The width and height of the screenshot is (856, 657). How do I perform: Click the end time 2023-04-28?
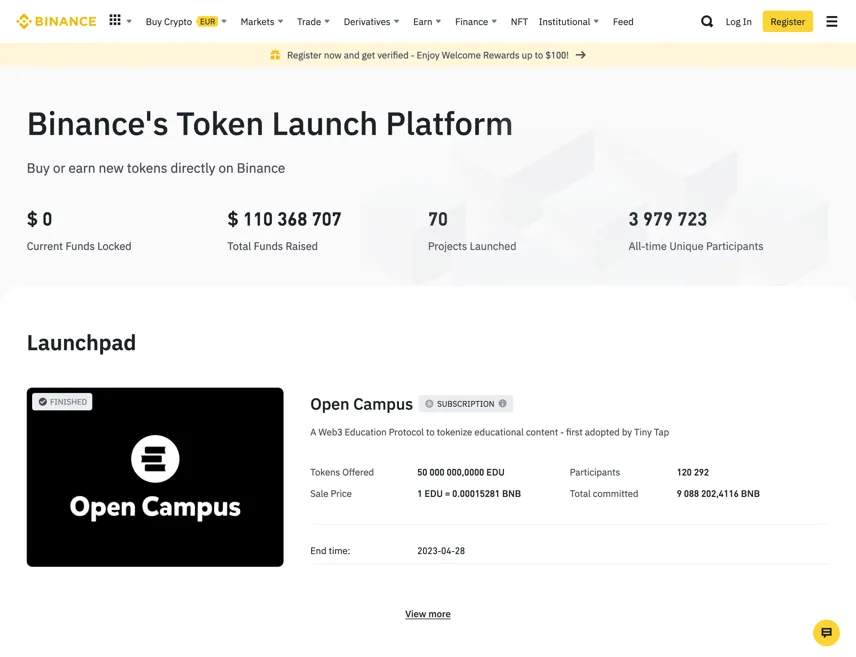pyautogui.click(x=441, y=551)
